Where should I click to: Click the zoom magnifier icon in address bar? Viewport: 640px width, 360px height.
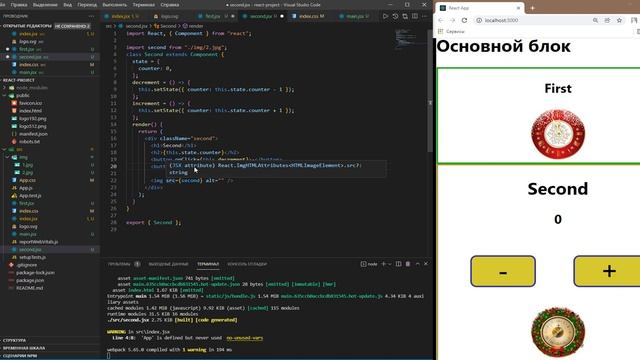[x=596, y=20]
